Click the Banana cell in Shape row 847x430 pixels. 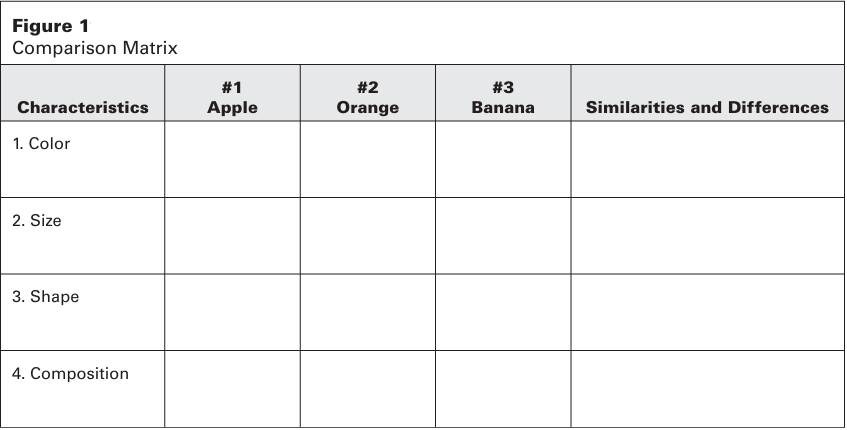[x=502, y=312]
